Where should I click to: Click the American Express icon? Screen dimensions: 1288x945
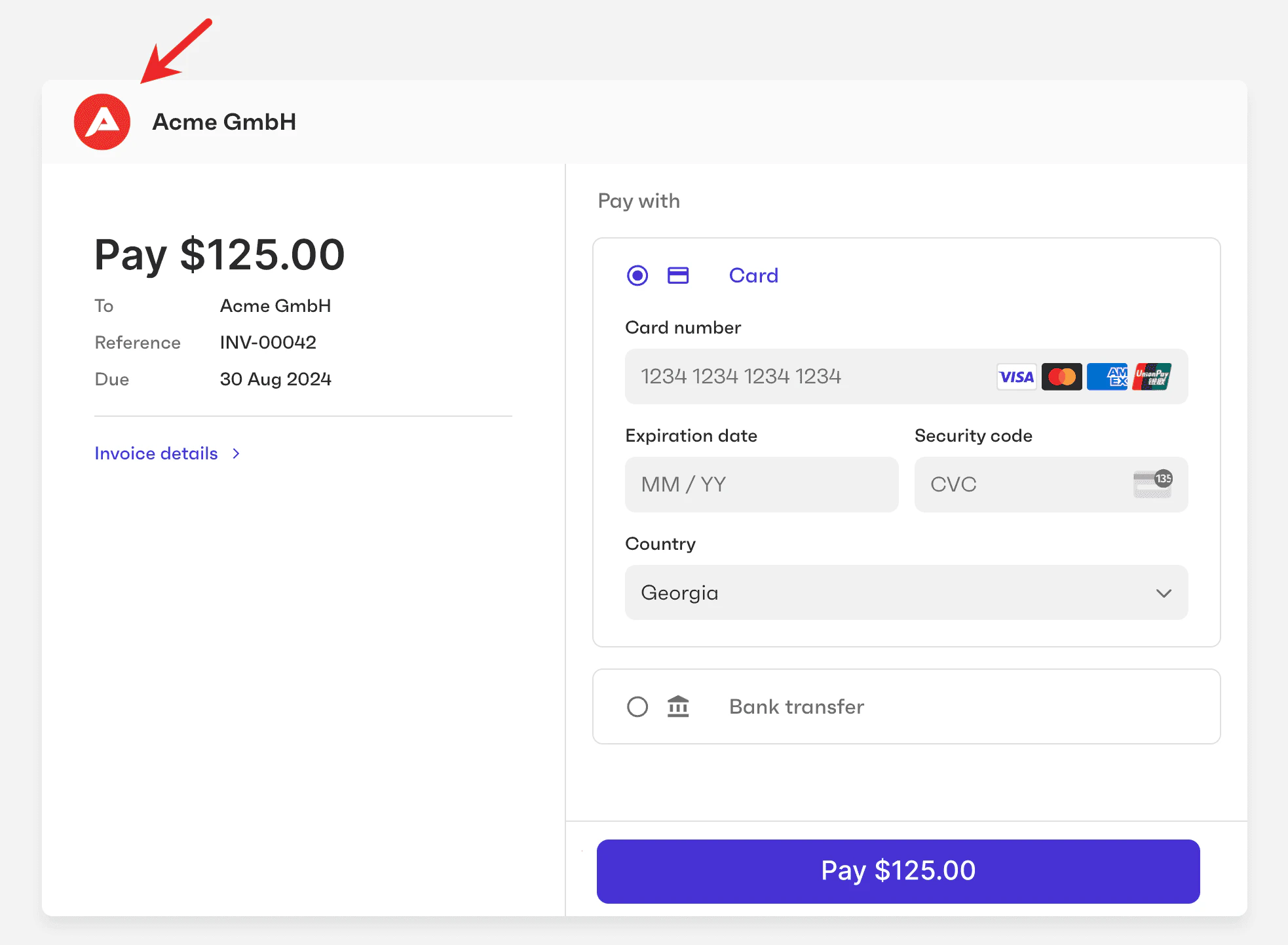click(1107, 376)
